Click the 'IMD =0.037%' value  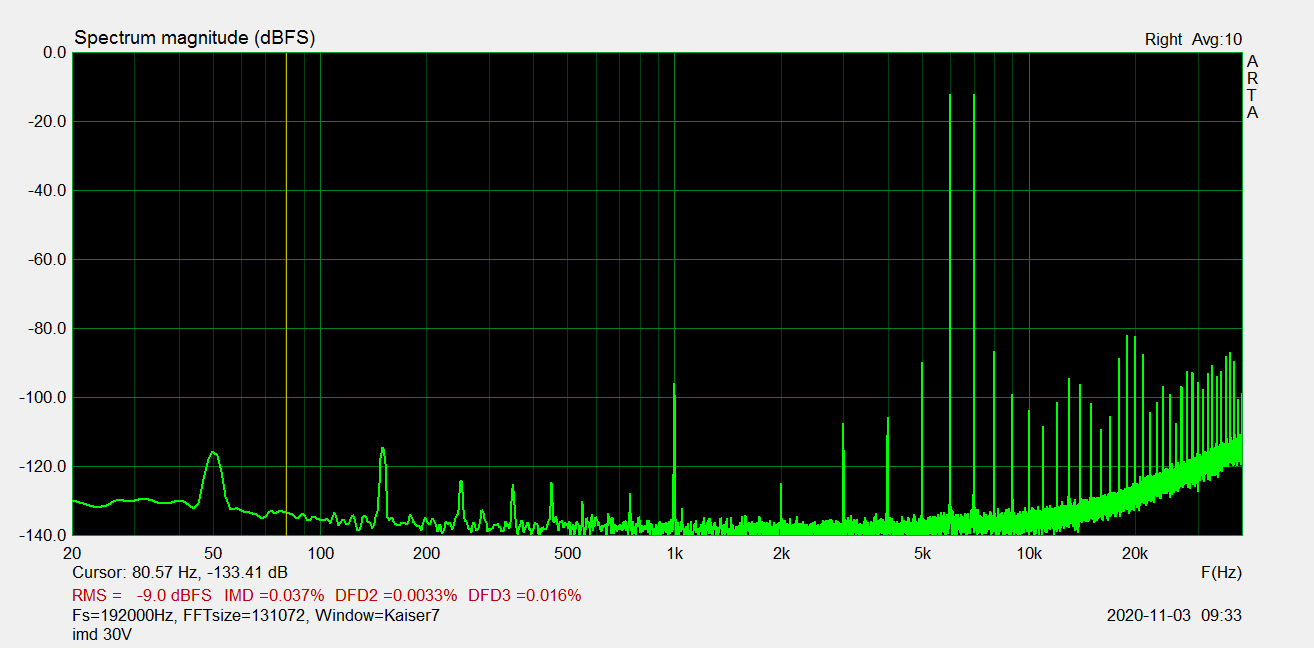pos(274,596)
